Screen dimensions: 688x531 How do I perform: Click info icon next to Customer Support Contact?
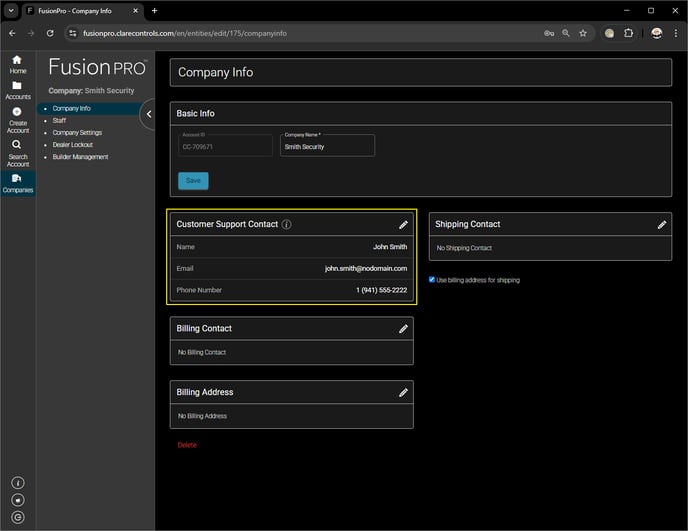point(287,225)
